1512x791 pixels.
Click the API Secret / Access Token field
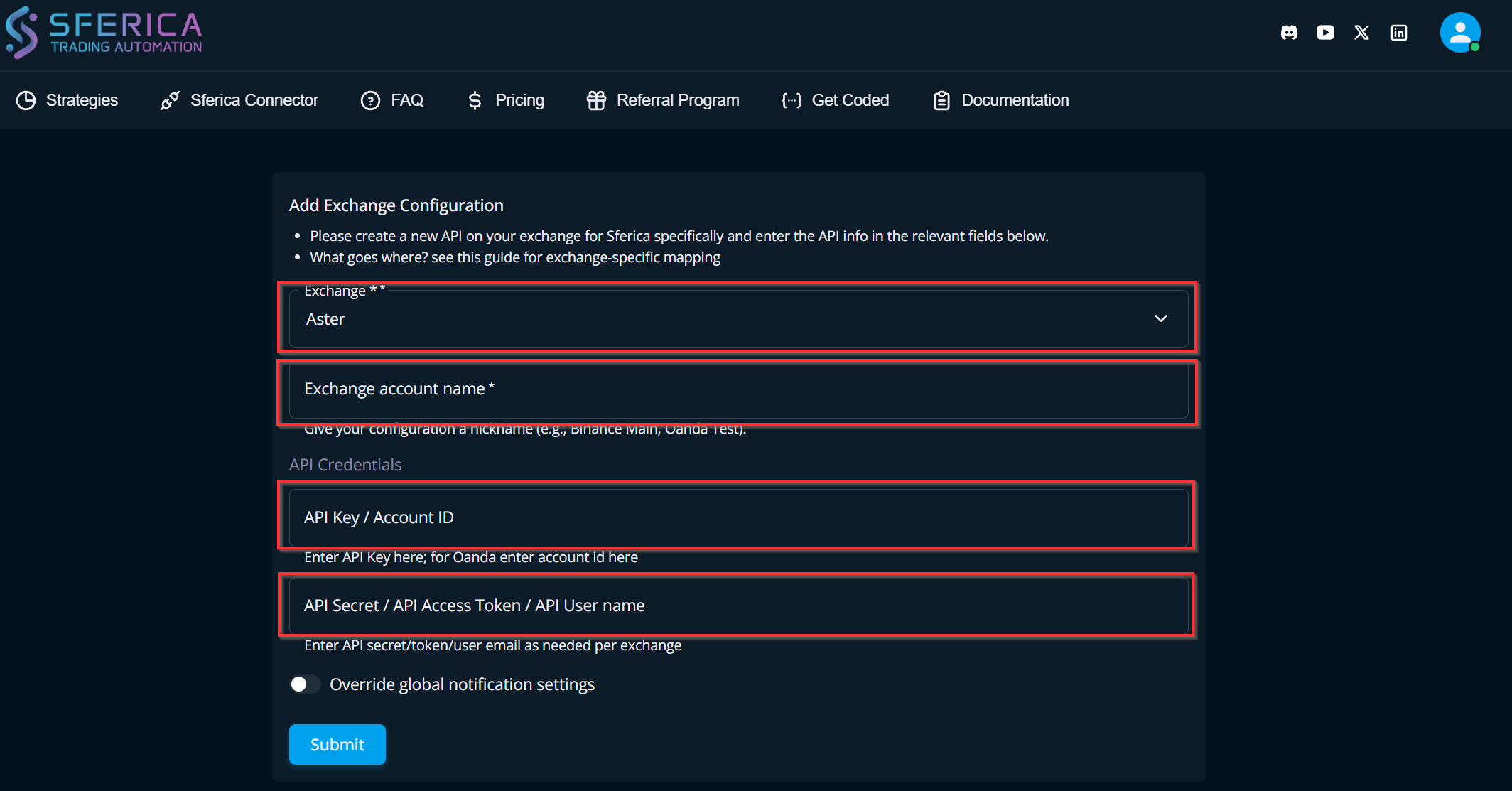(738, 606)
